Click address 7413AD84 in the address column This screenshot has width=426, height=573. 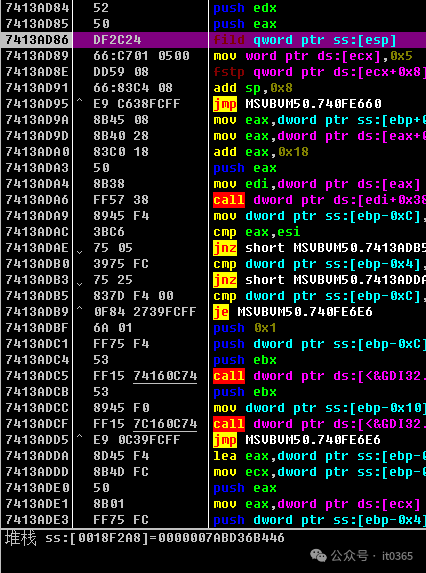tap(37, 8)
